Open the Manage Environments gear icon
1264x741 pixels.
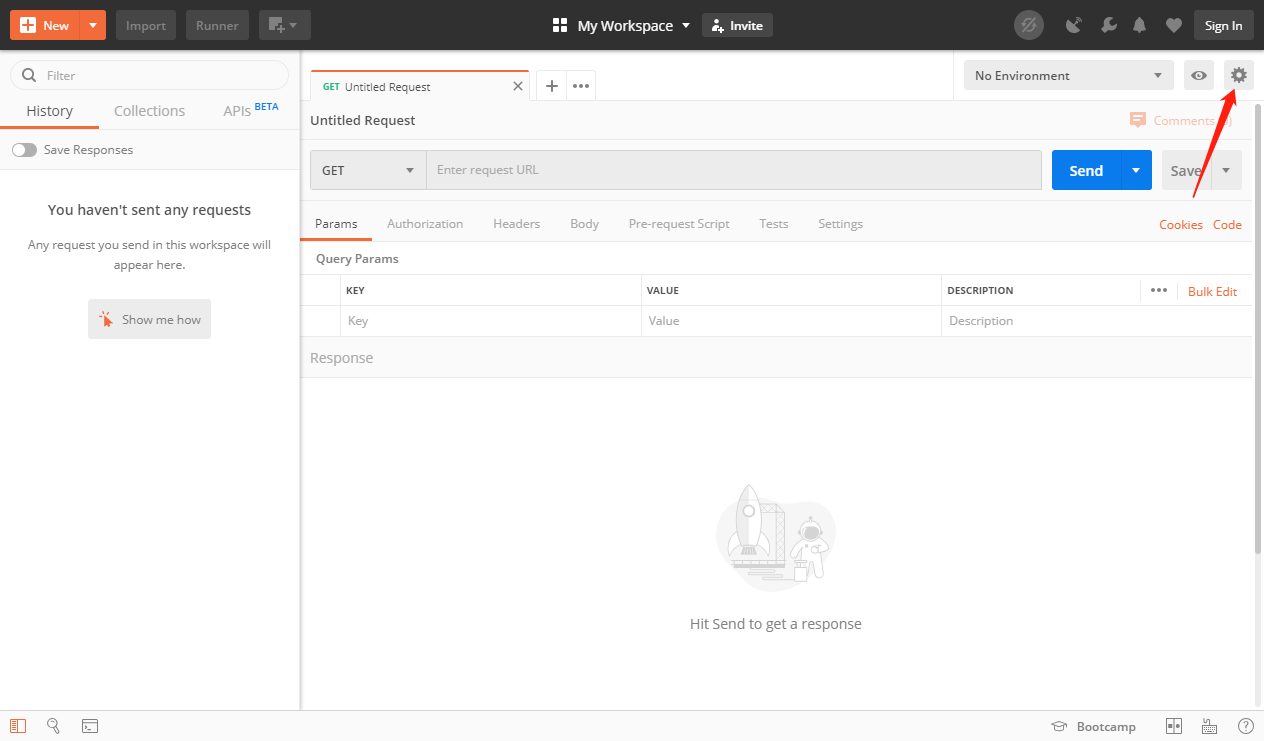1238,75
